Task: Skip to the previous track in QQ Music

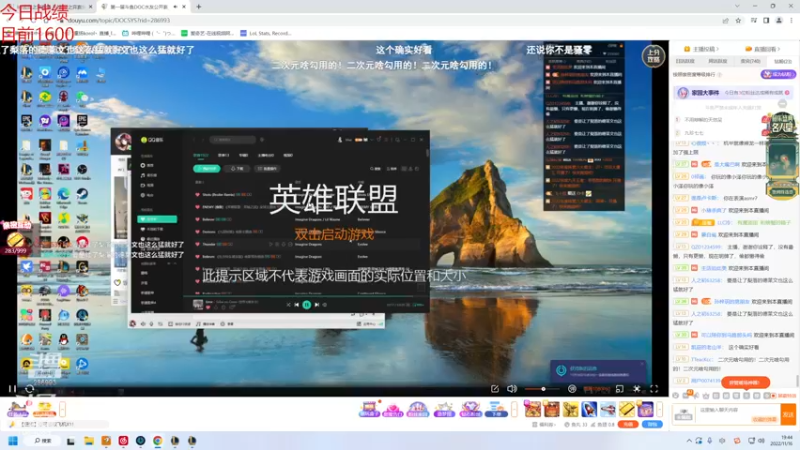Action: (x=297, y=305)
